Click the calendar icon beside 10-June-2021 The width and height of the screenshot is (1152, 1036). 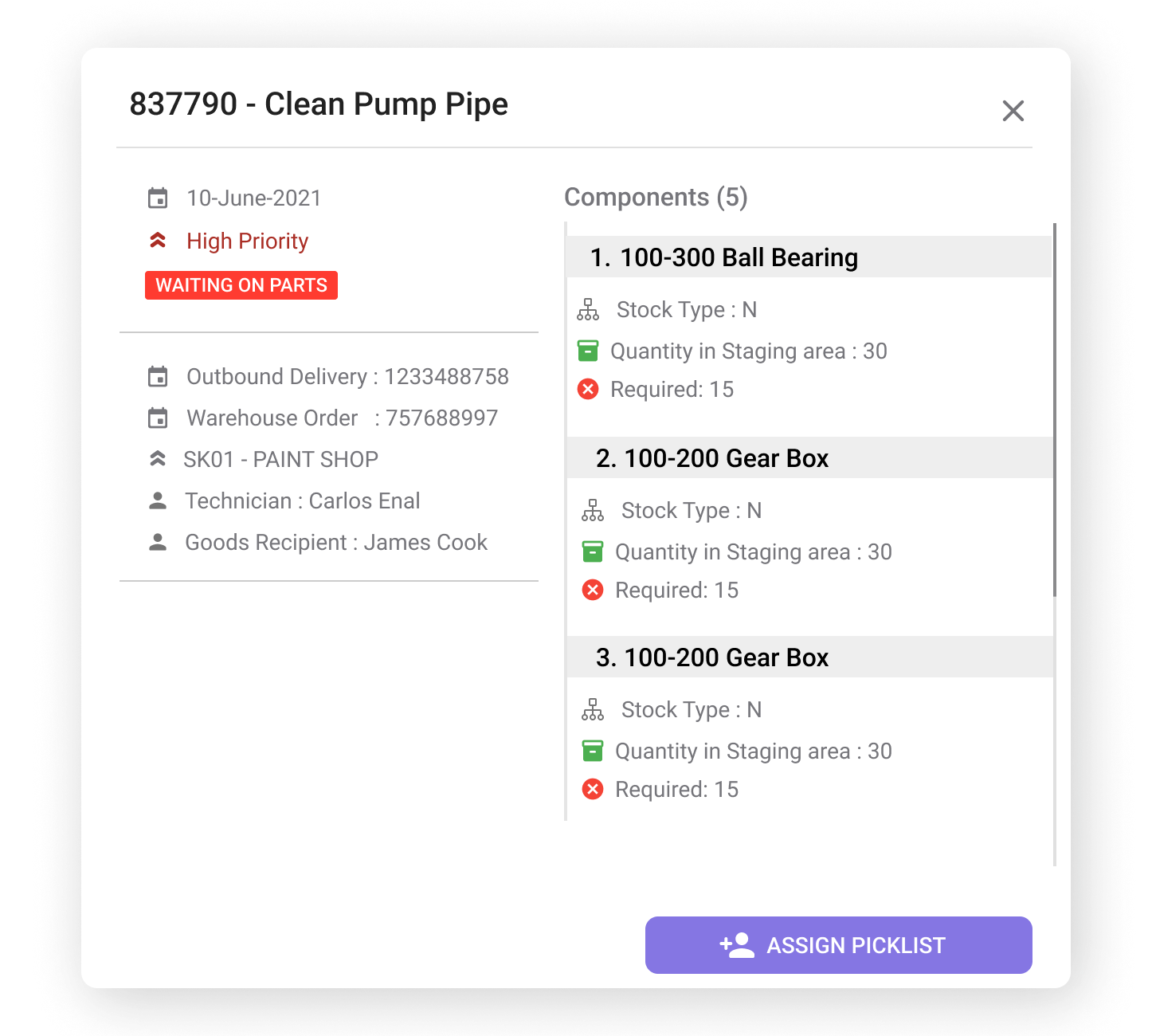coord(158,198)
